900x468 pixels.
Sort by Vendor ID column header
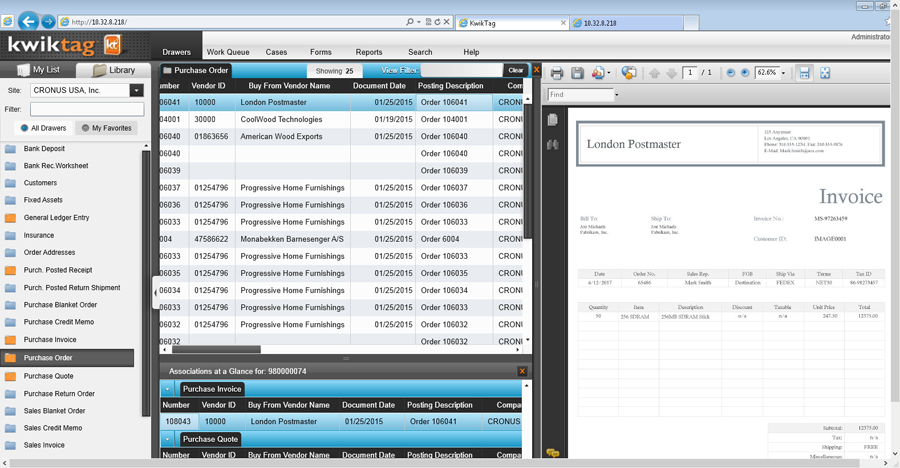(208, 86)
